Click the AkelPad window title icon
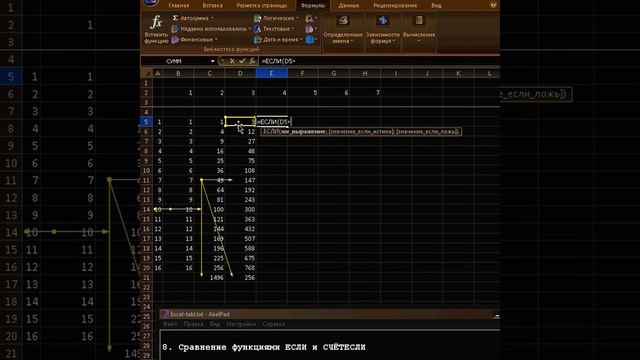The image size is (640, 360). [165, 314]
